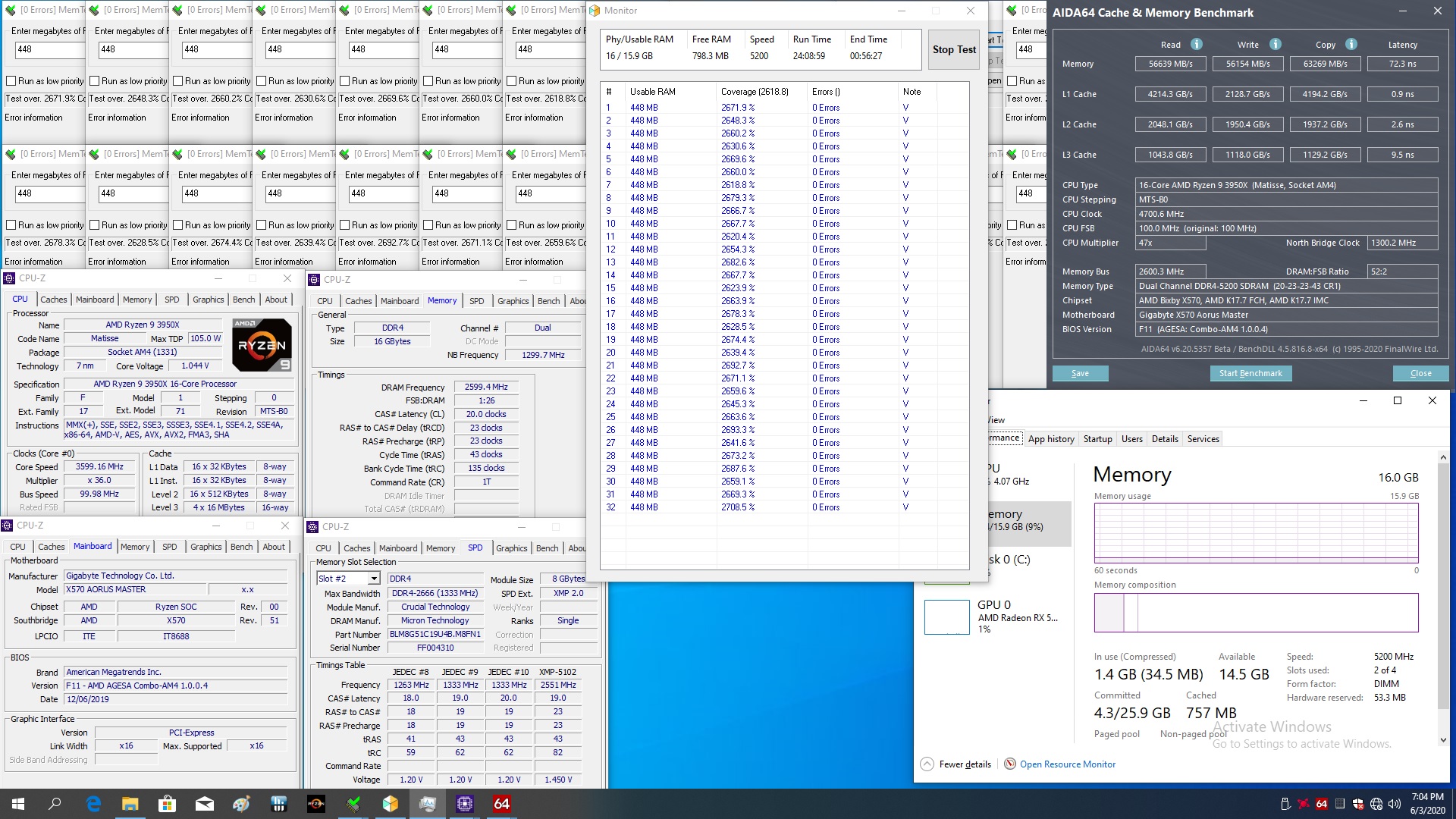Image resolution: width=1456 pixels, height=819 pixels.
Task: Enable low priority in MemTest at 2630.6%
Action: (x=262, y=81)
